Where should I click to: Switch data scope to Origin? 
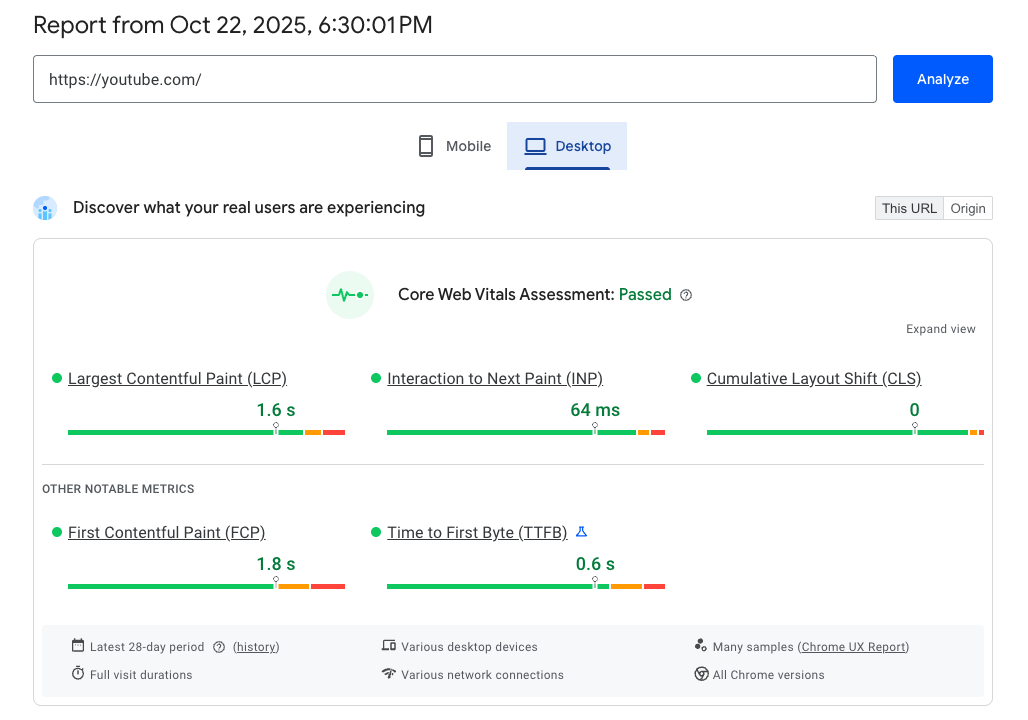pyautogui.click(x=967, y=208)
